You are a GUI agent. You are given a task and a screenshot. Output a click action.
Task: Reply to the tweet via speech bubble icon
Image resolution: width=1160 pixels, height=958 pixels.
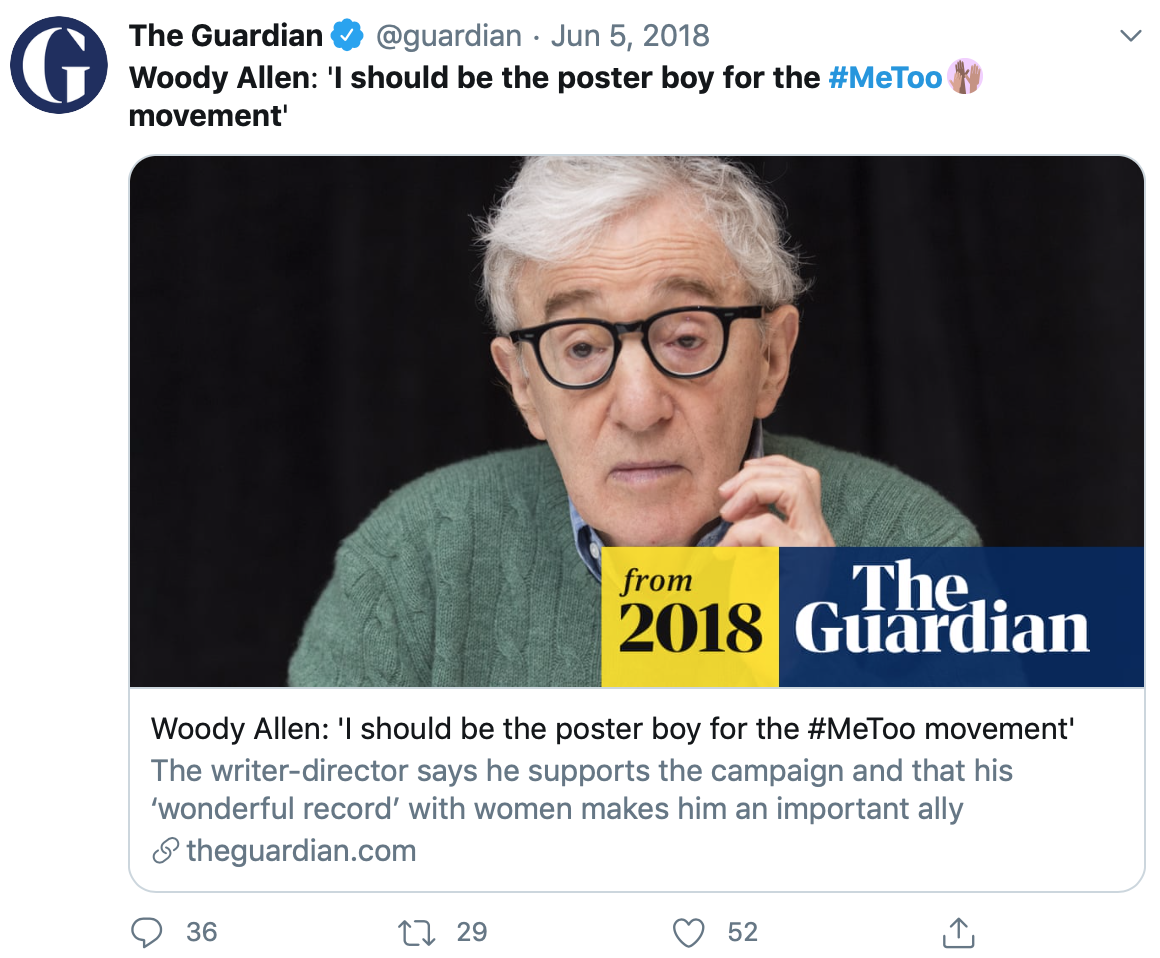tap(147, 932)
